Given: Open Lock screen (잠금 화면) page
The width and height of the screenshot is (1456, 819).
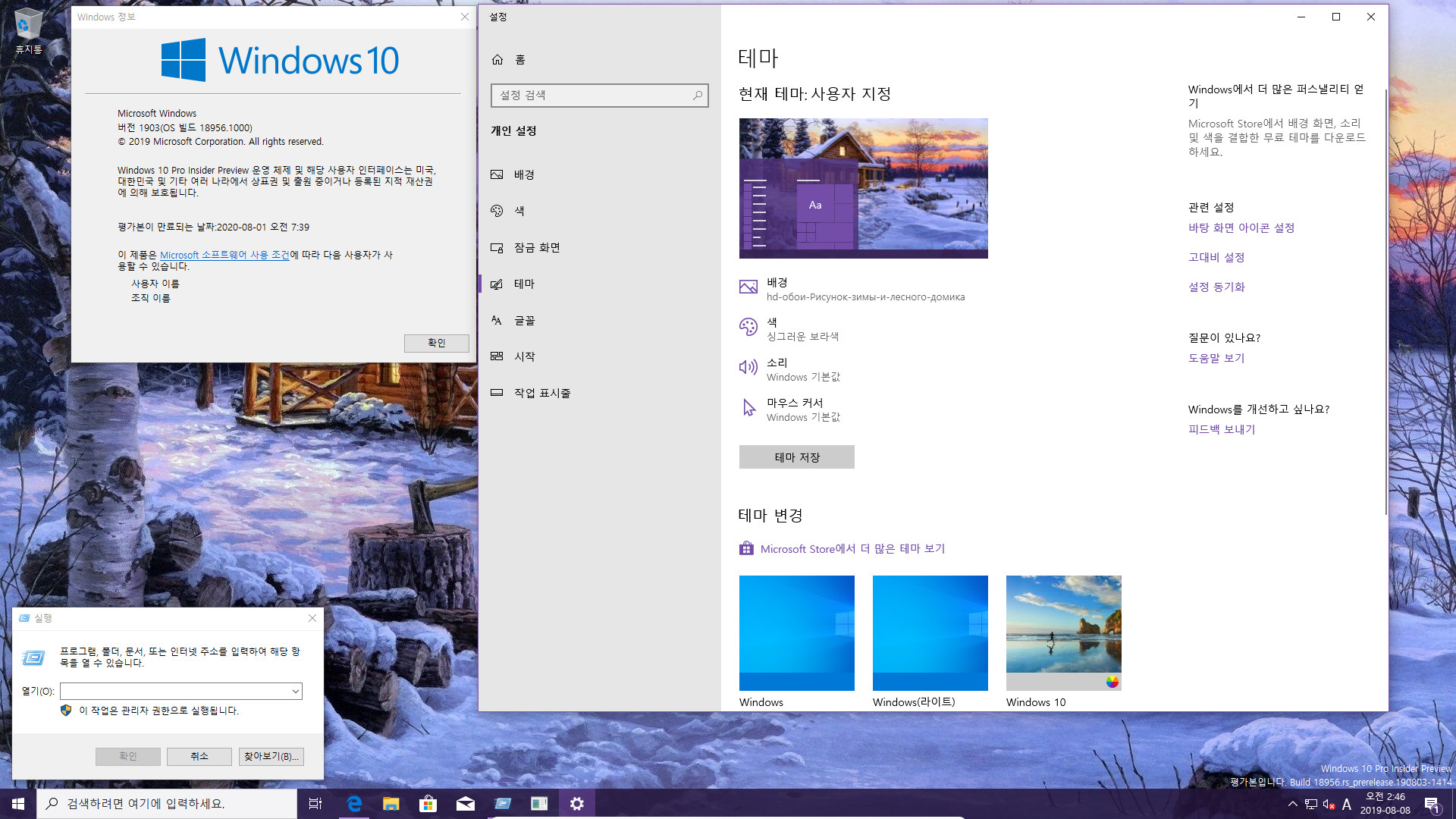Looking at the screenshot, I should pos(599,247).
